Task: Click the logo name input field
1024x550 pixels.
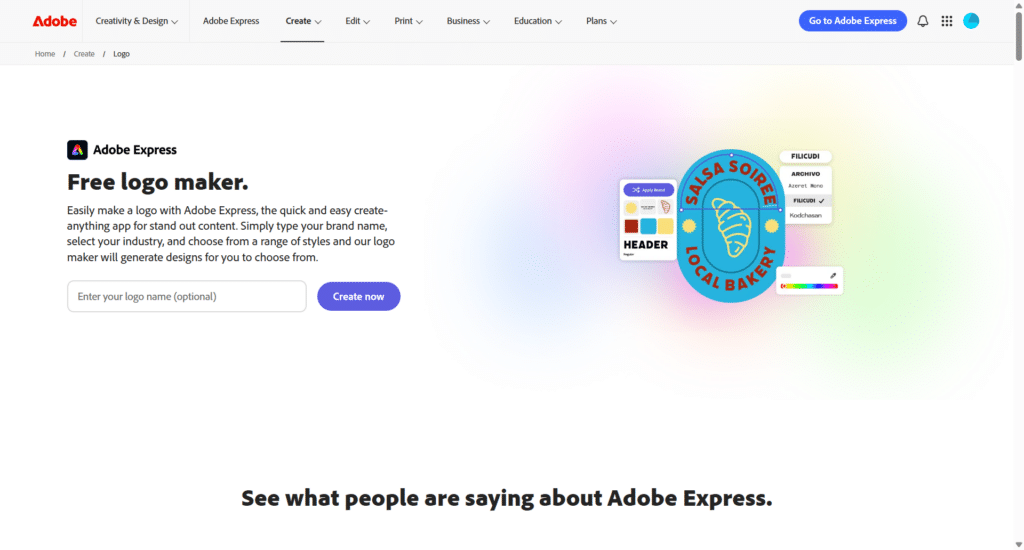Action: pyautogui.click(x=187, y=297)
